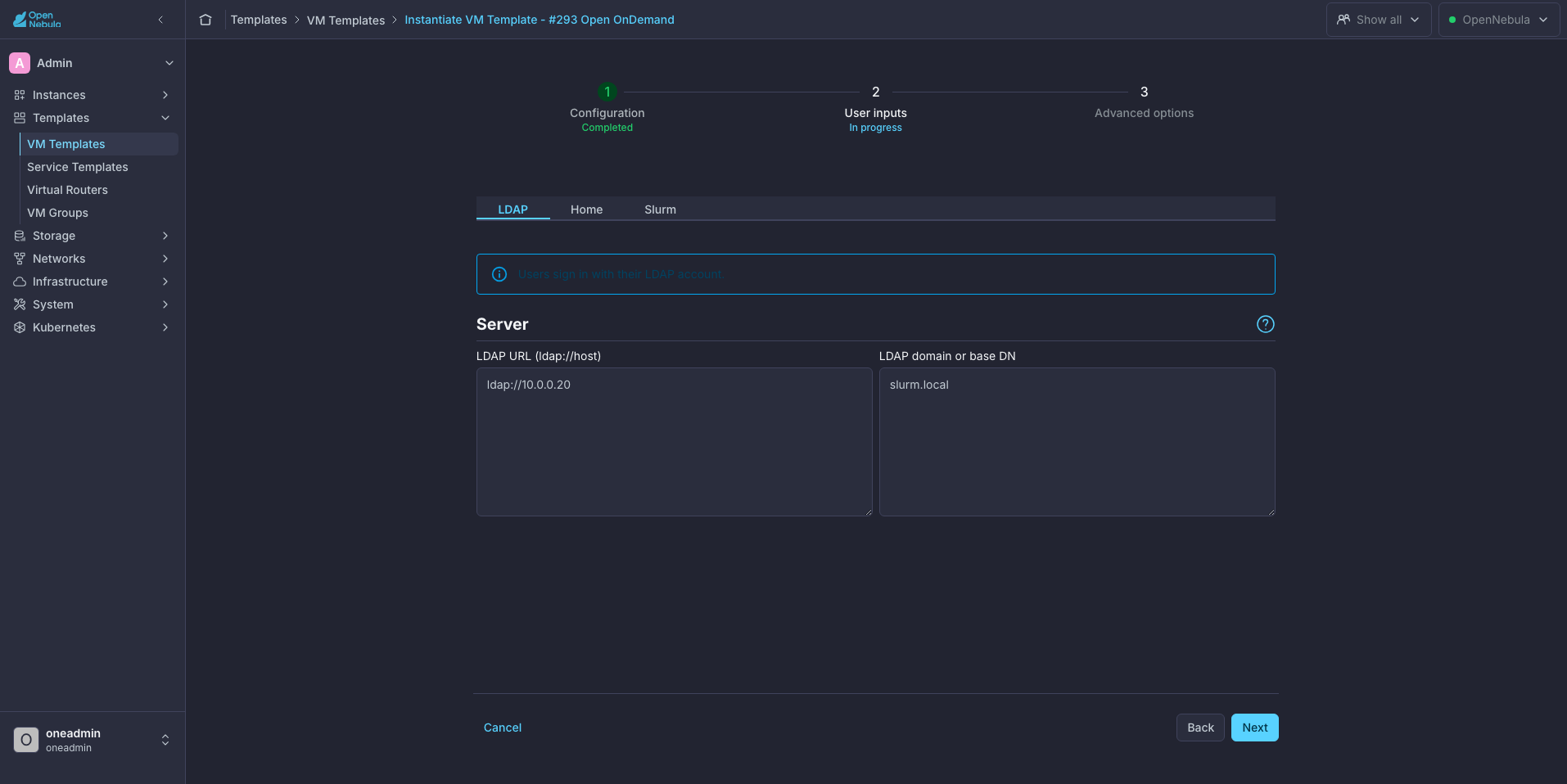The height and width of the screenshot is (784, 1567).
Task: Click the LDAP account info message
Action: coord(621,274)
